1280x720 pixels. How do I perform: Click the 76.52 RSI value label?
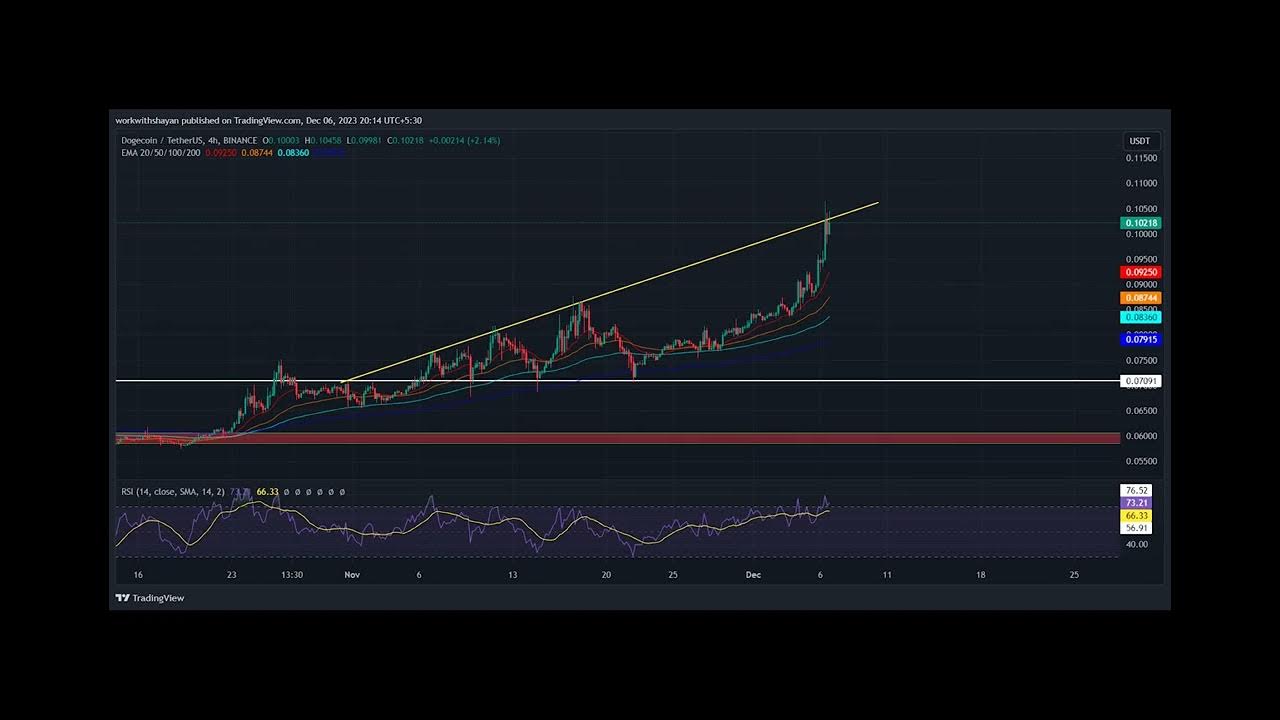1136,490
